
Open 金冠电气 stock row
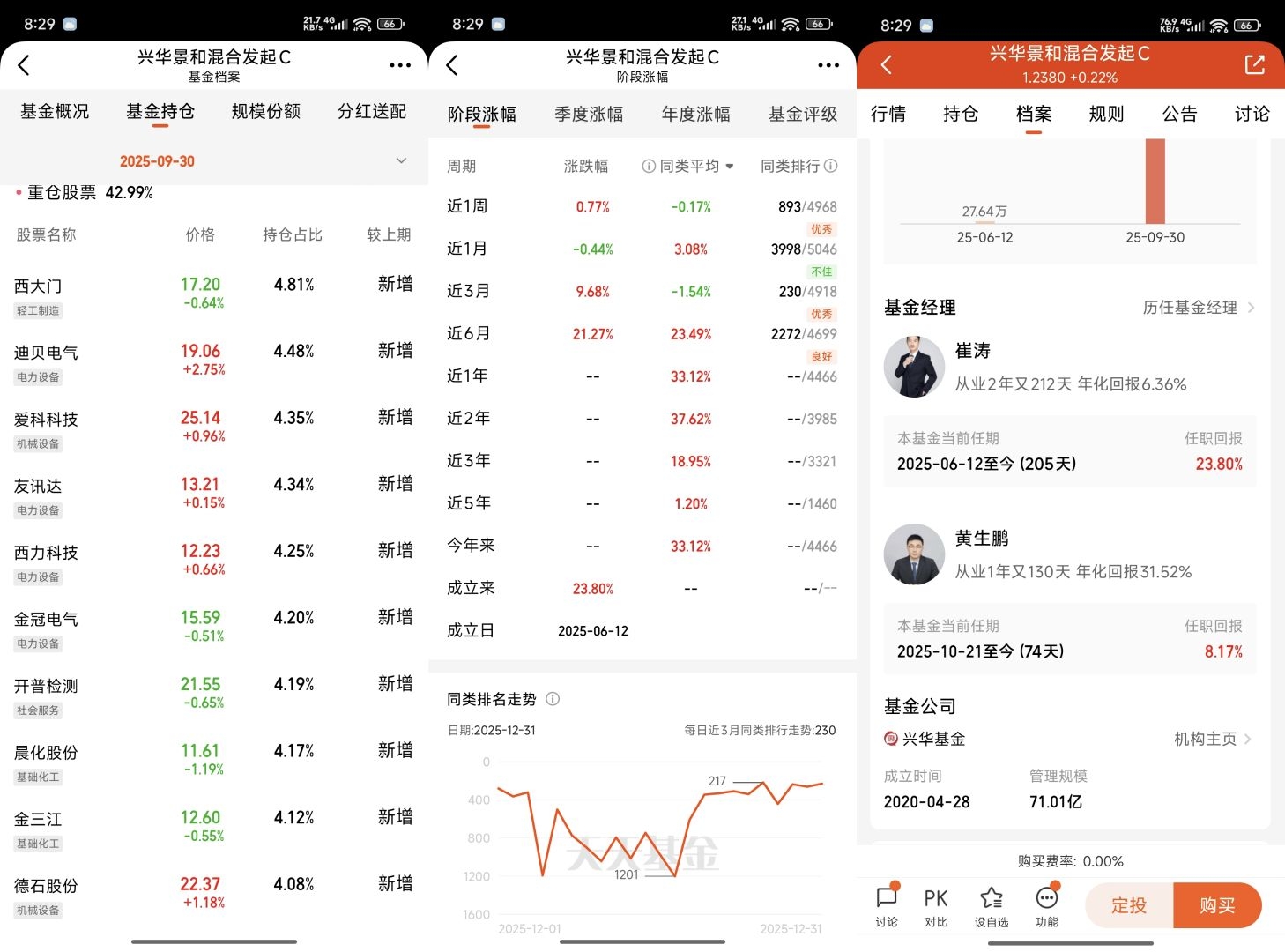click(214, 630)
